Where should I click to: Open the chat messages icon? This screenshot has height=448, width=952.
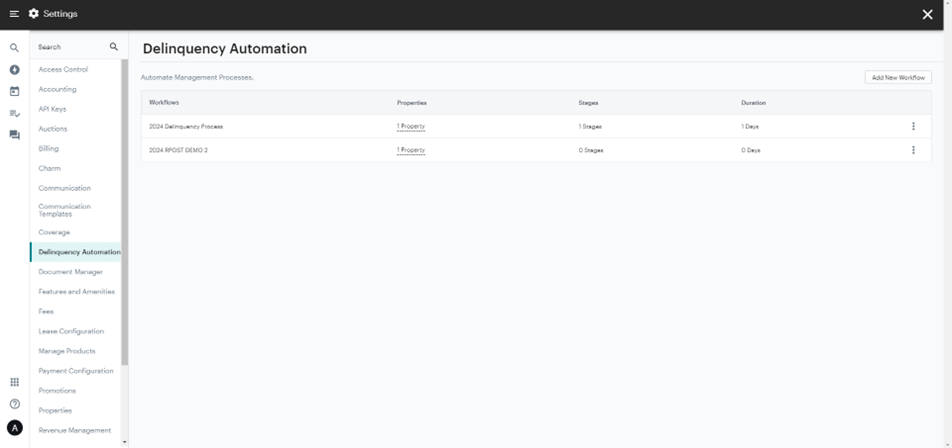click(14, 135)
